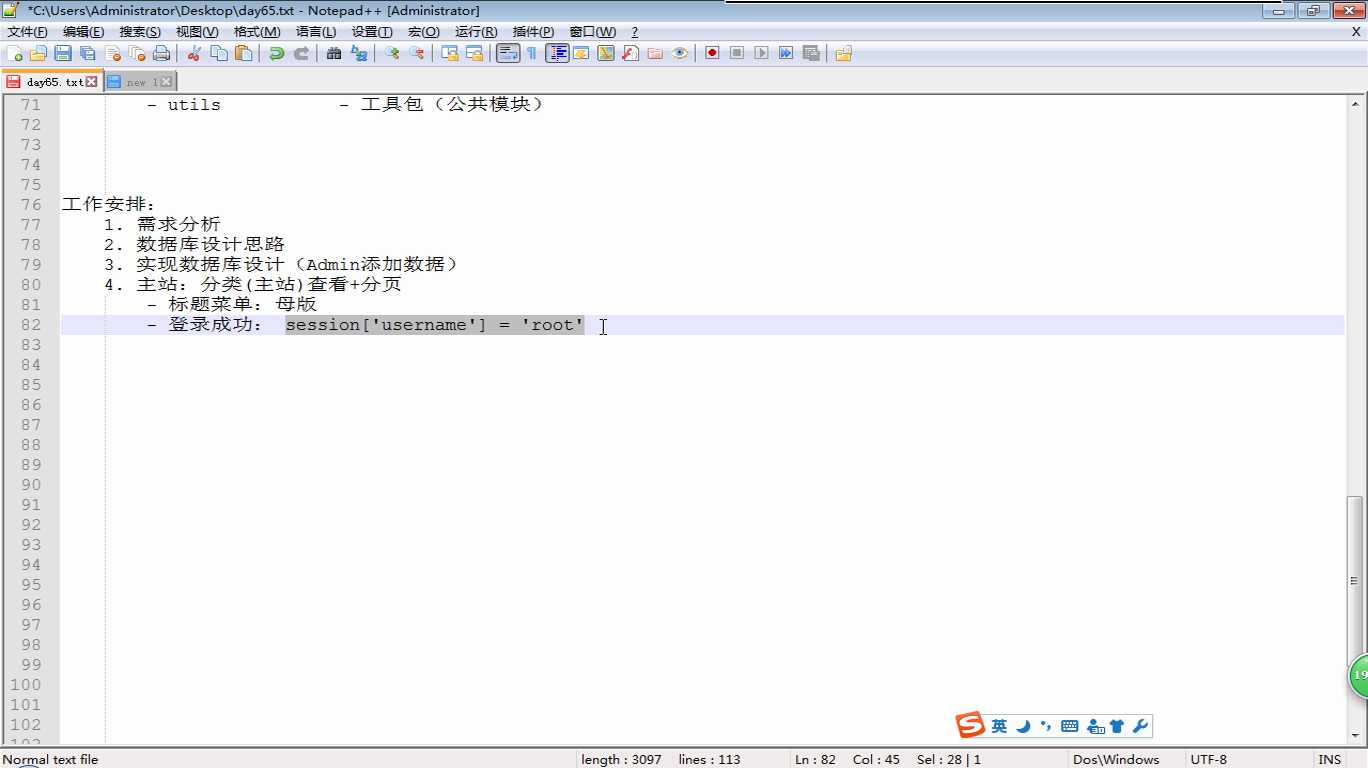1368x768 pixels.
Task: Stop macro recording button
Action: click(x=737, y=53)
